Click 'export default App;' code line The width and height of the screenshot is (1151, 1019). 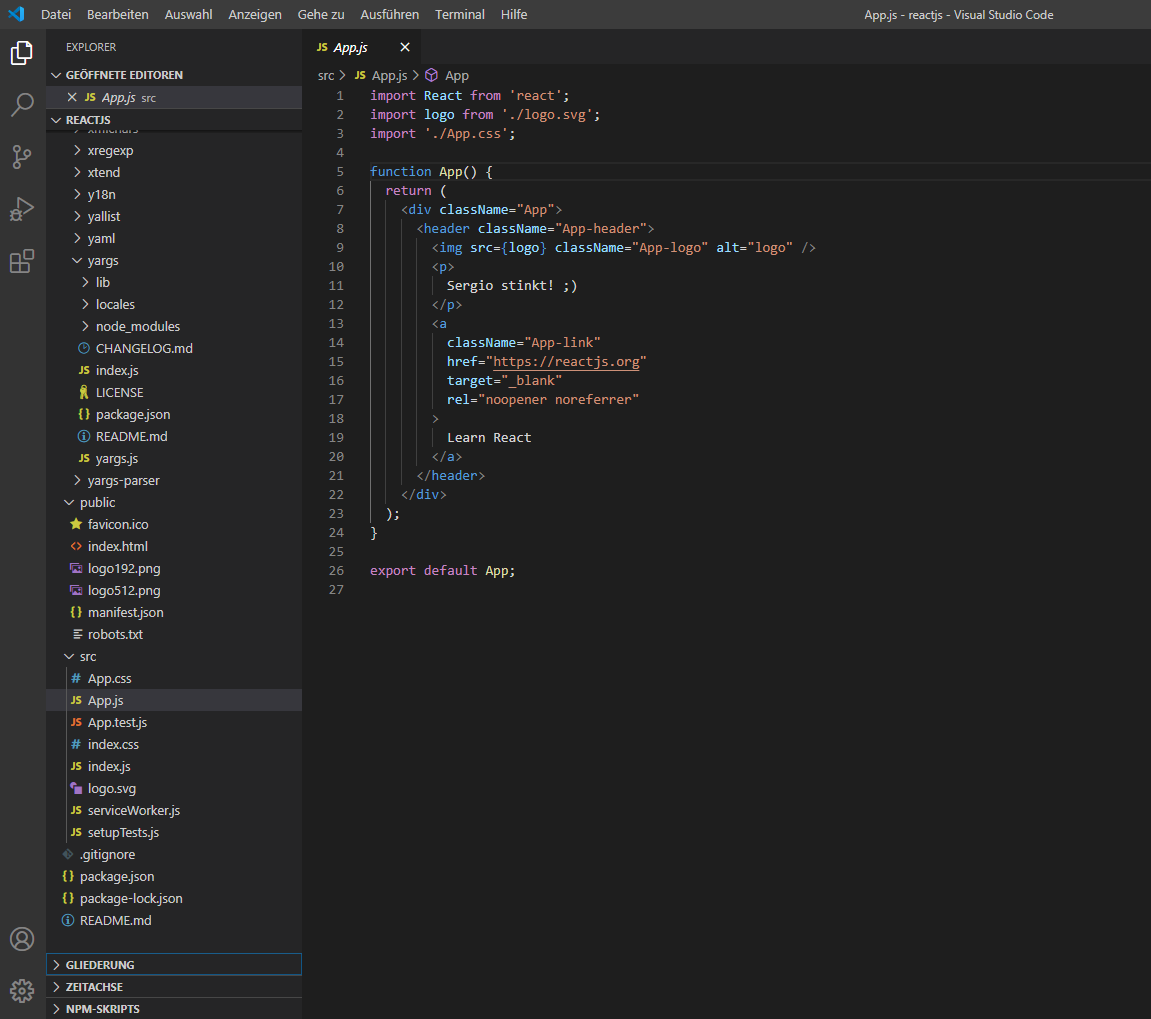pyautogui.click(x=443, y=570)
